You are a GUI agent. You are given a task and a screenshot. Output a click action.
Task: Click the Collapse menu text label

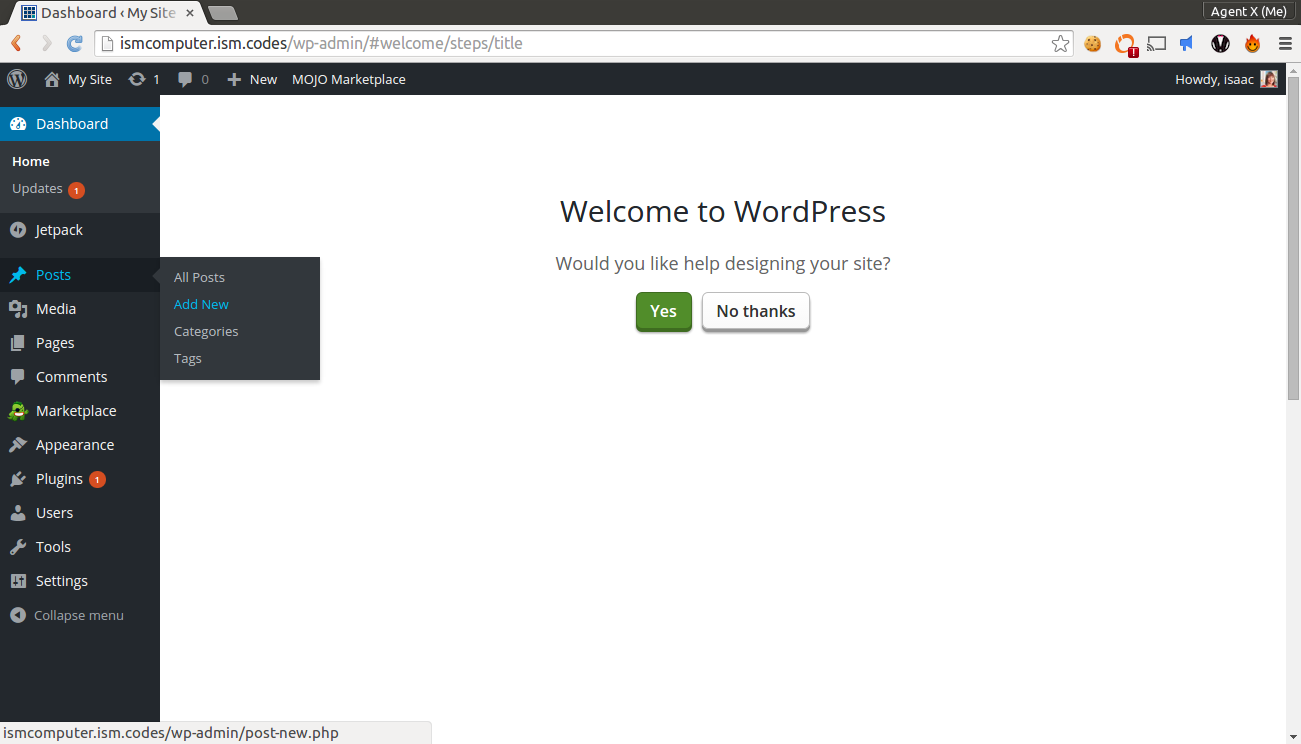pyautogui.click(x=79, y=615)
